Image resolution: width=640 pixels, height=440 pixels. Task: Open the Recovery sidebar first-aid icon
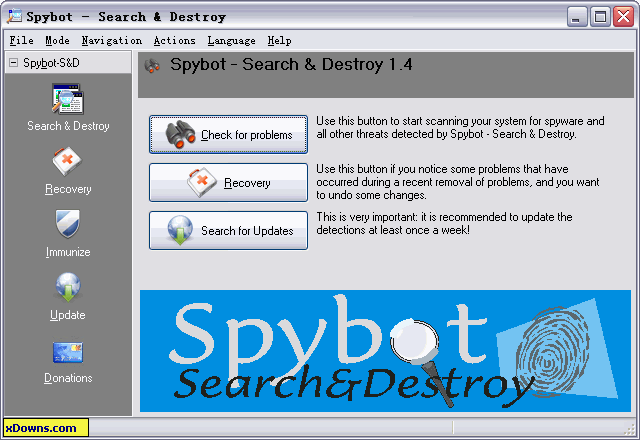(67, 161)
